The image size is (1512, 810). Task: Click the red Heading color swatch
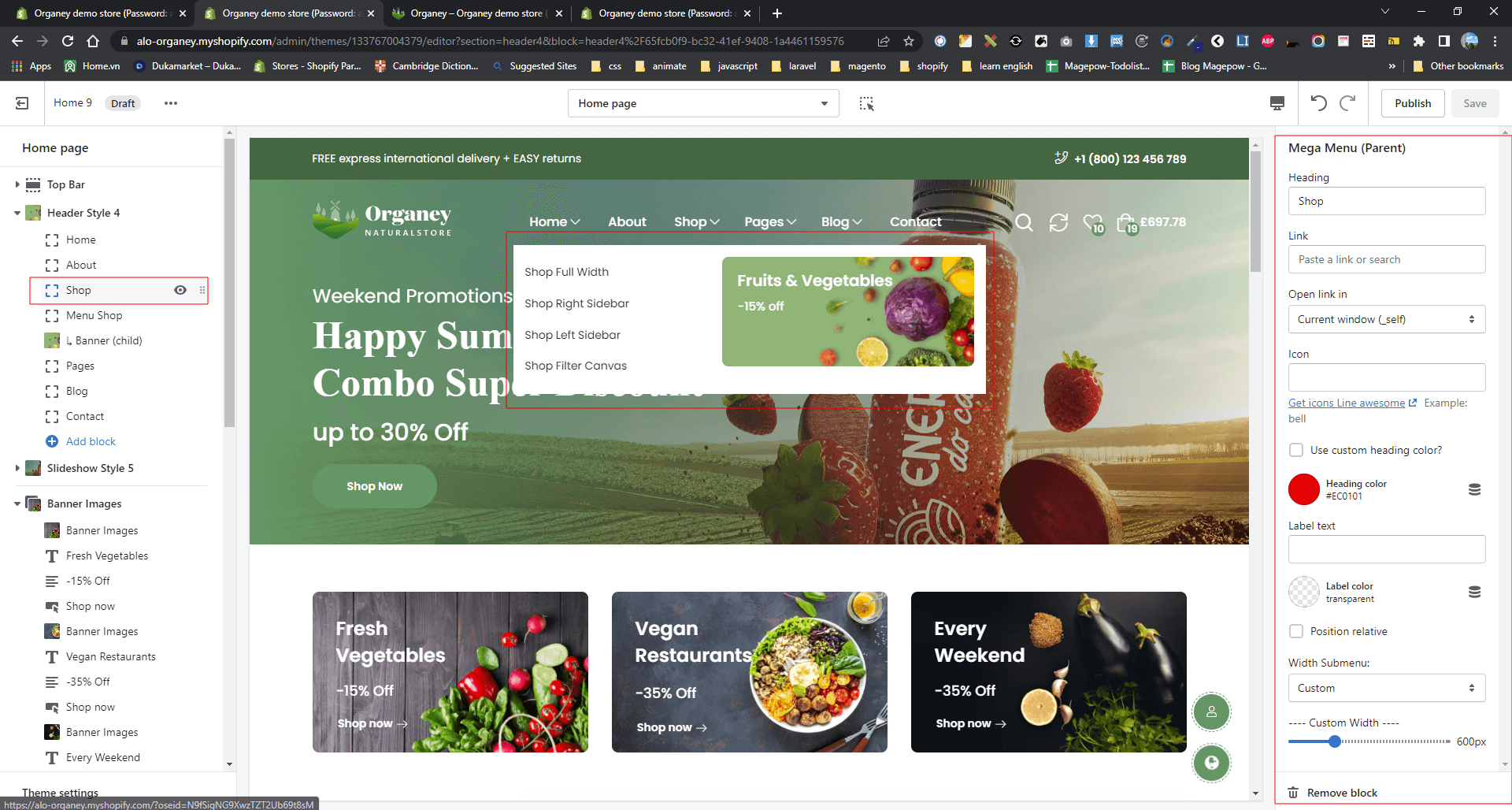point(1304,489)
